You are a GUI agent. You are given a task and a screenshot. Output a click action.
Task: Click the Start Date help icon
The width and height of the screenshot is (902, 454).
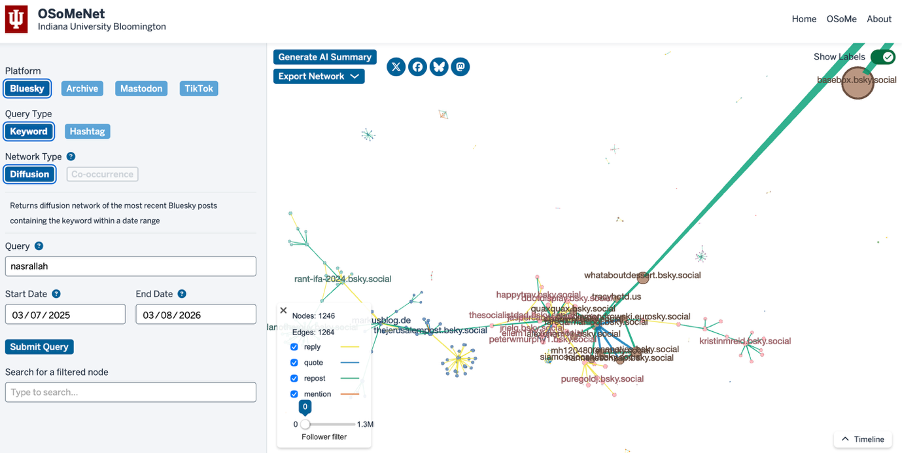(56, 294)
